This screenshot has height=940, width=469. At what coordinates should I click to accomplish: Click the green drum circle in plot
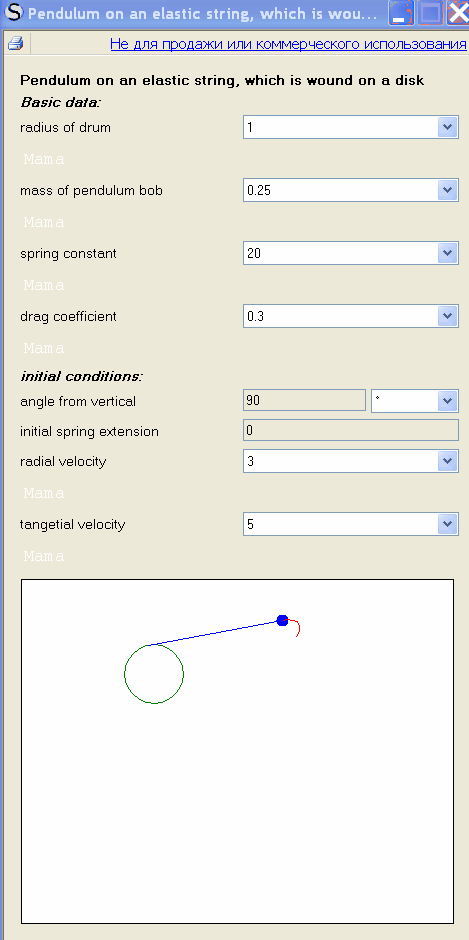click(x=154, y=674)
